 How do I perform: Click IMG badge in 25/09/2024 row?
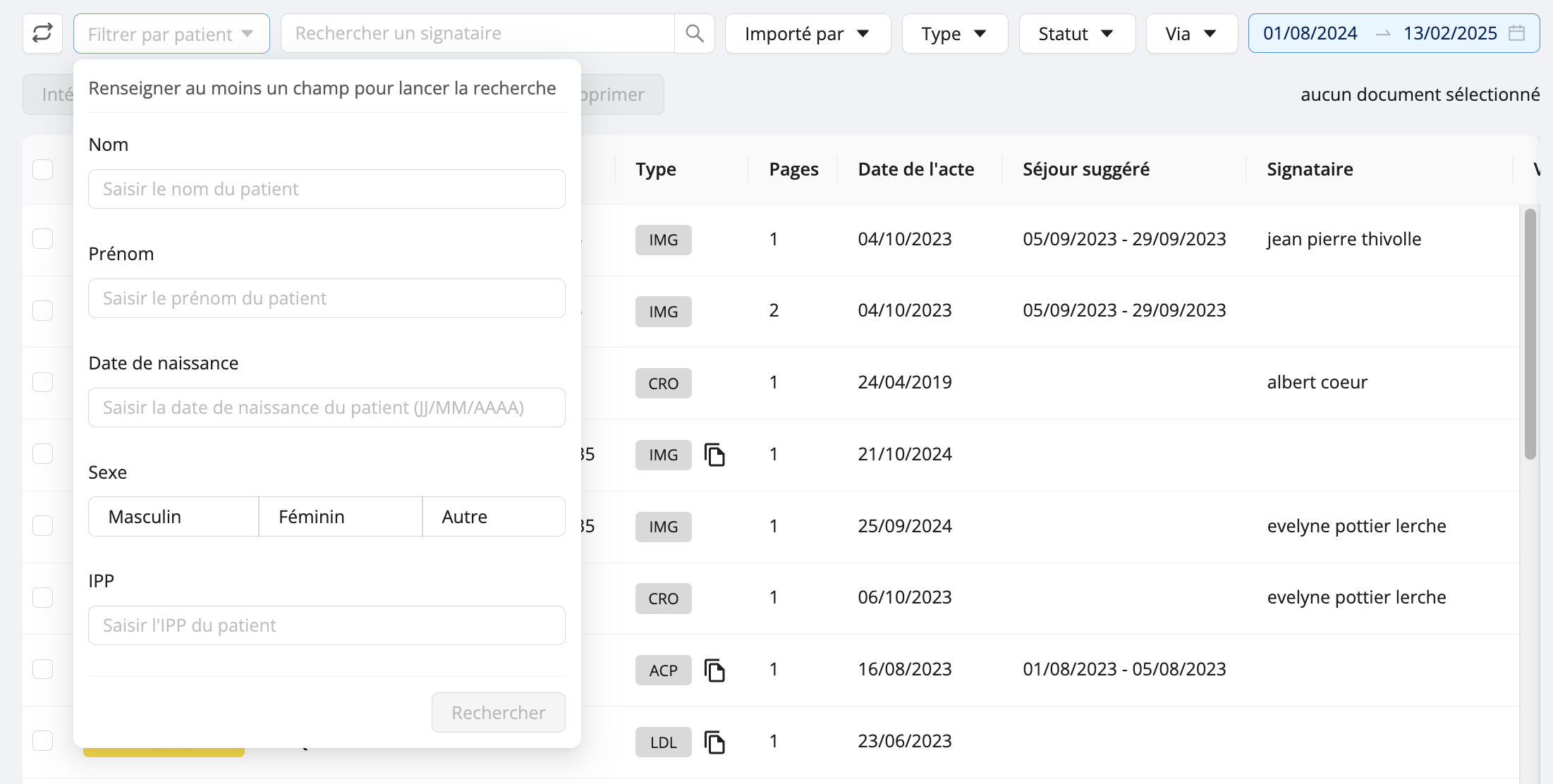pyautogui.click(x=664, y=527)
